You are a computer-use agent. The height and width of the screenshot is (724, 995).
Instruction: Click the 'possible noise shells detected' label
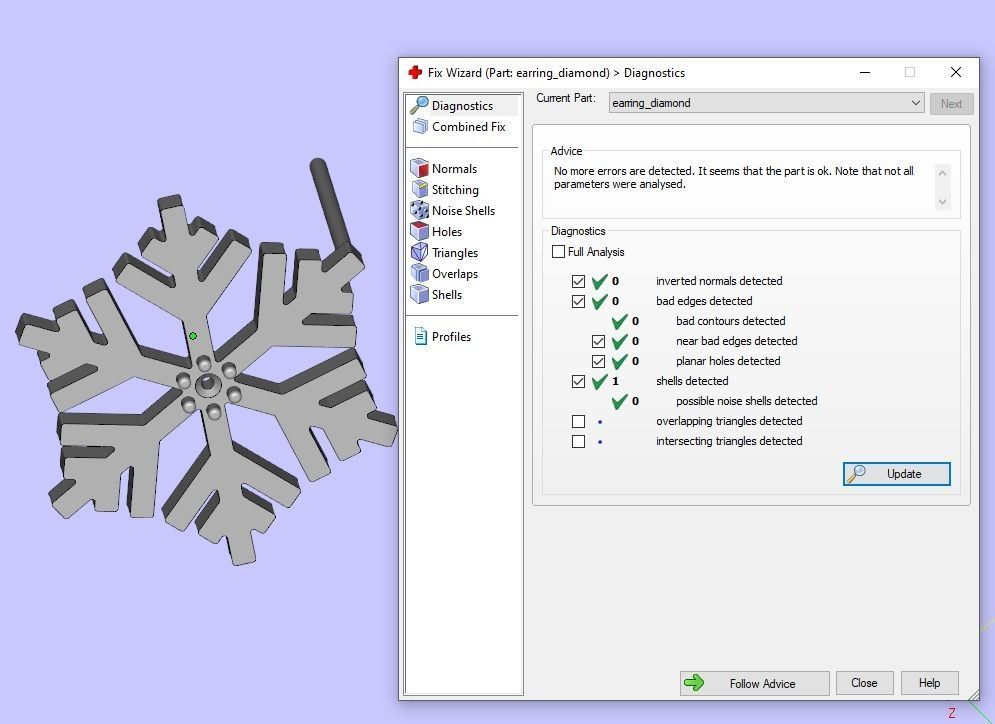coord(746,400)
